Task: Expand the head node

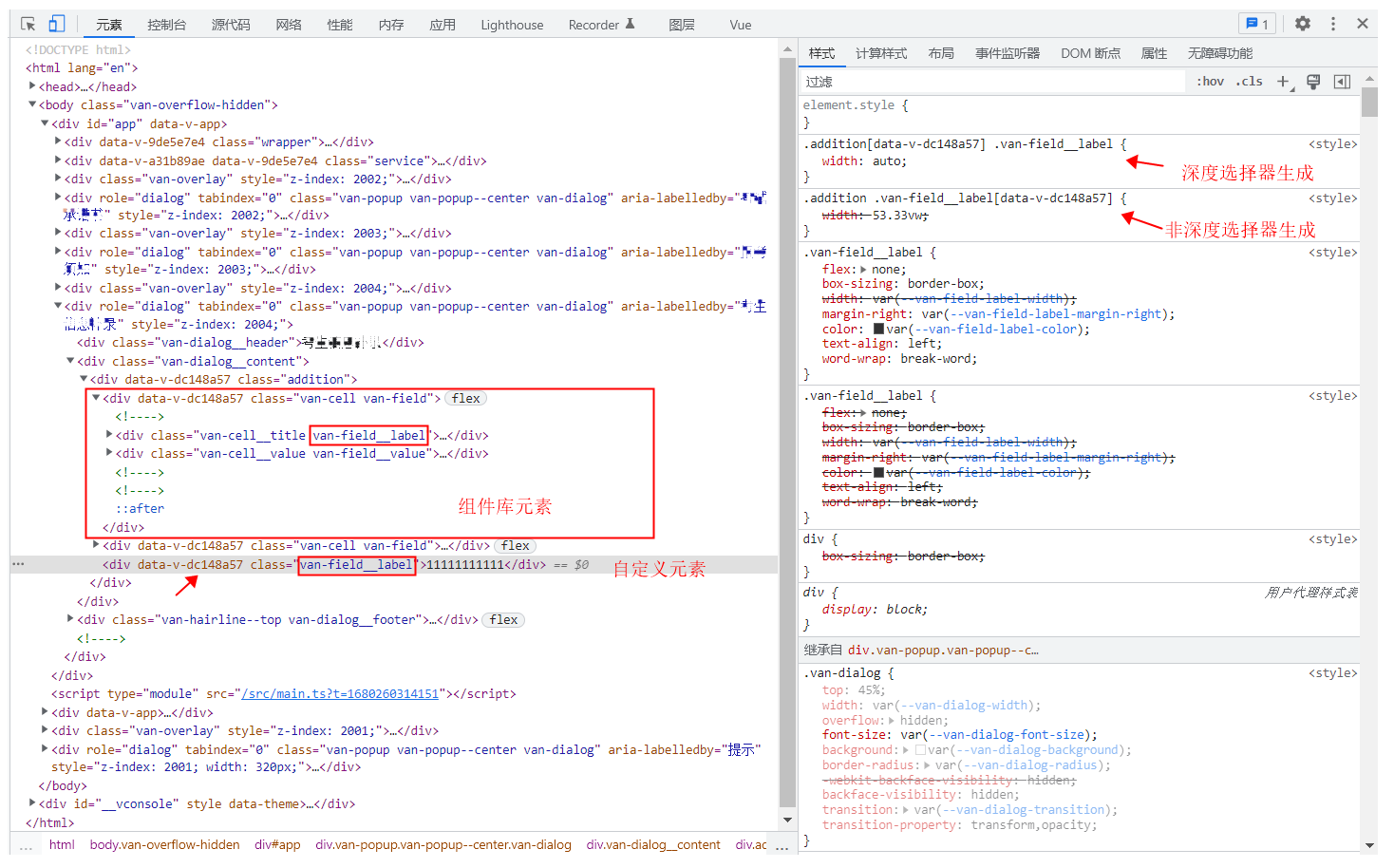Action: pos(32,86)
